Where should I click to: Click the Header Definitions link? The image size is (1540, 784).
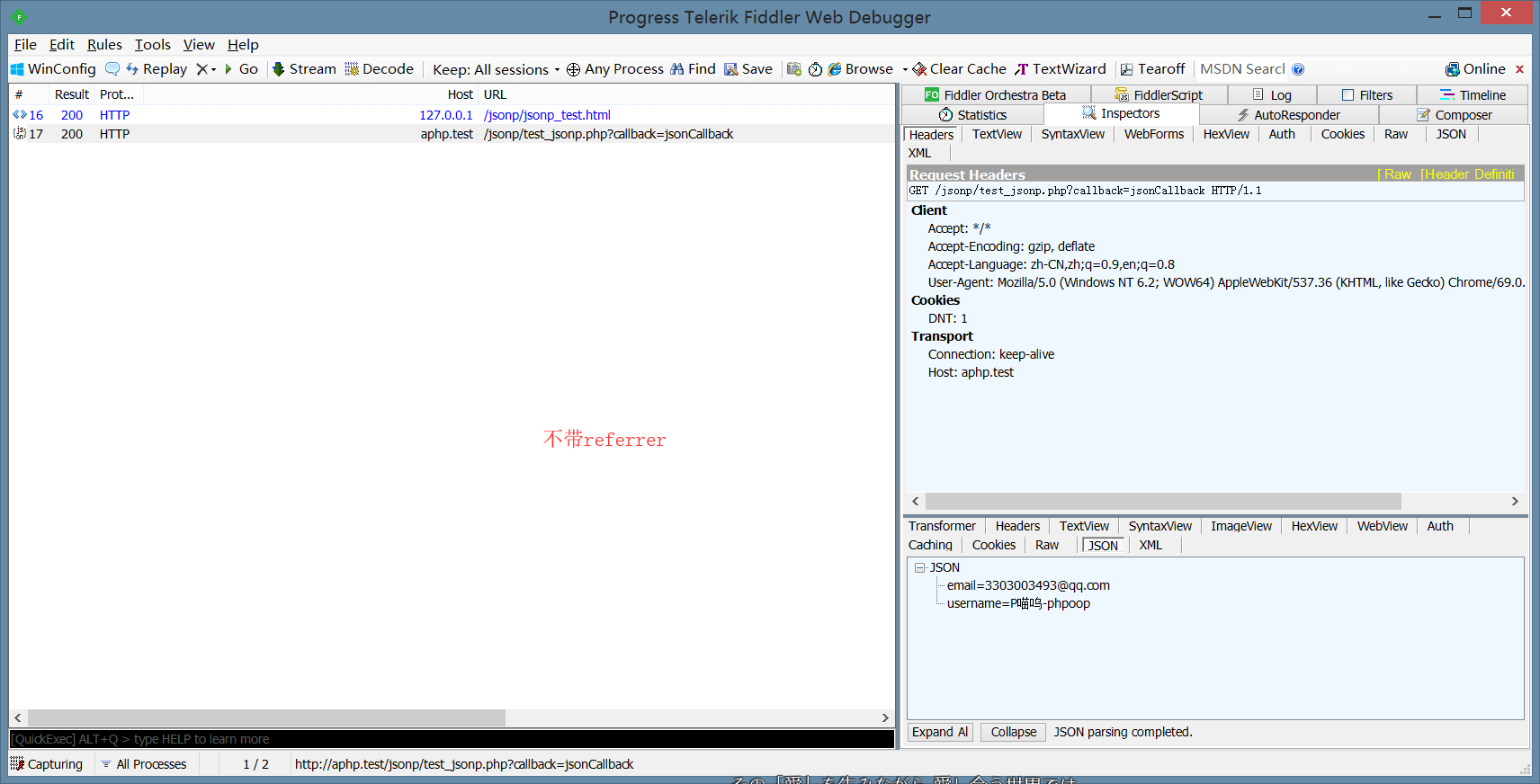coord(1468,174)
